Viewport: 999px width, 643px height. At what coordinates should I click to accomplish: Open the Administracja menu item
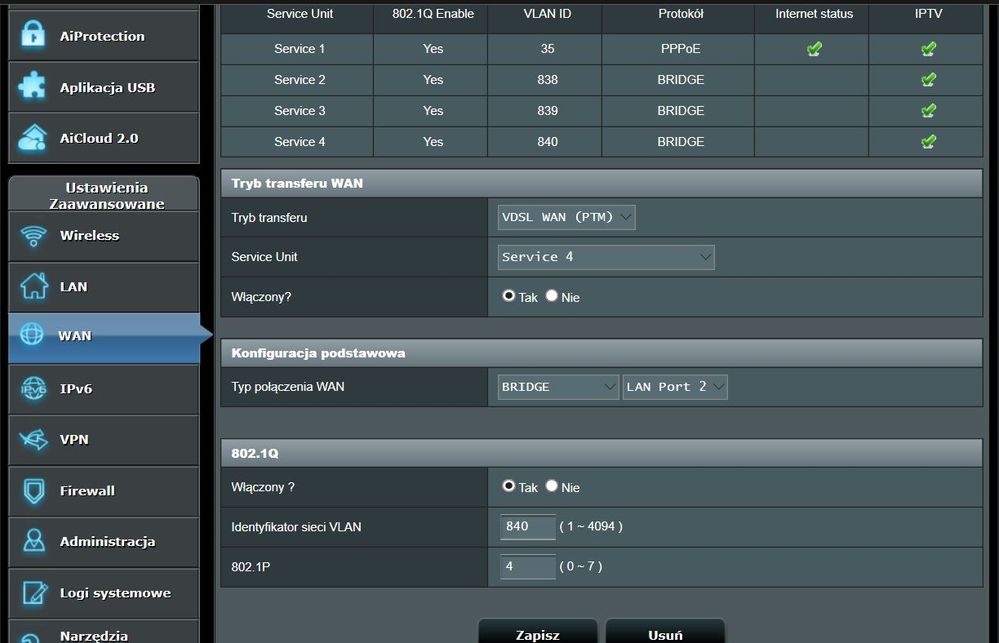(106, 542)
